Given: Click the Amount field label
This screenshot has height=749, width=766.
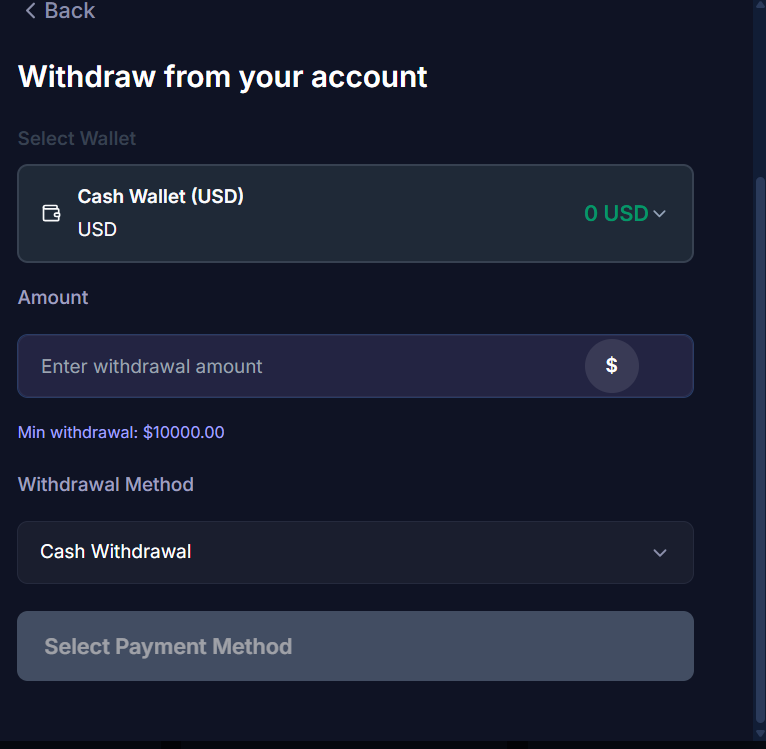Looking at the screenshot, I should [53, 297].
